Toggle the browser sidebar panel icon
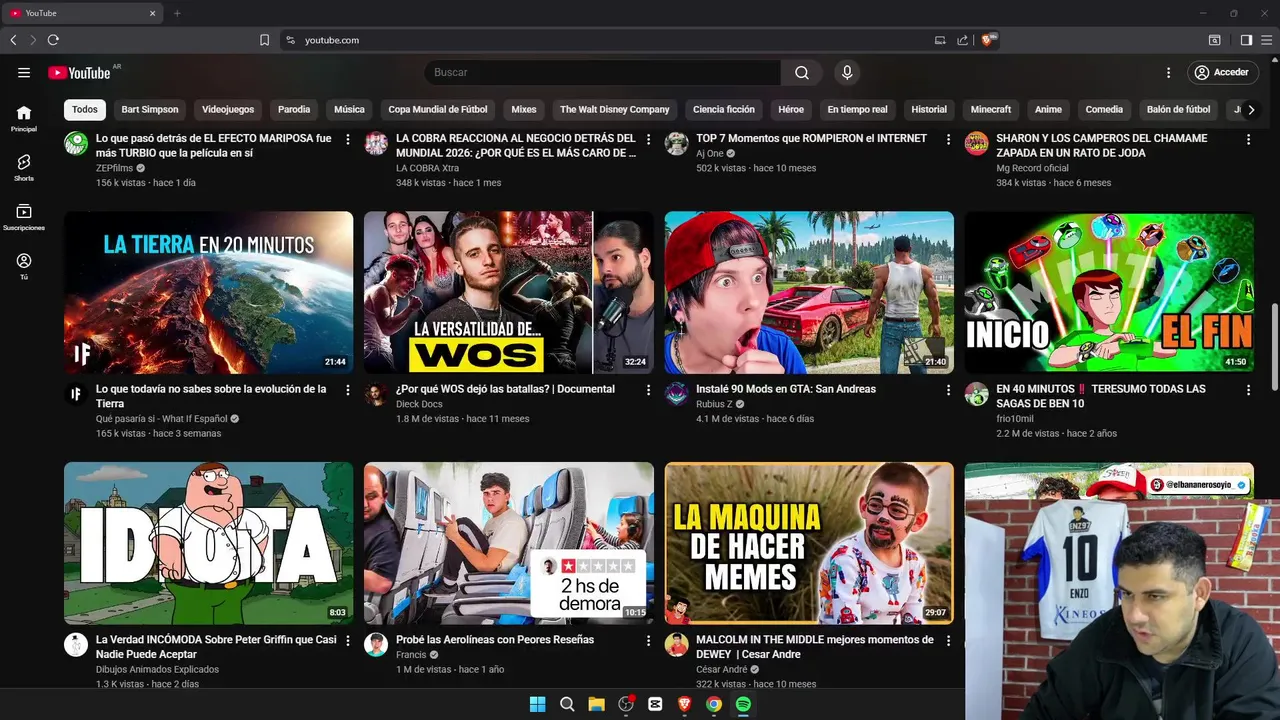This screenshot has width=1280, height=720. tap(1246, 40)
